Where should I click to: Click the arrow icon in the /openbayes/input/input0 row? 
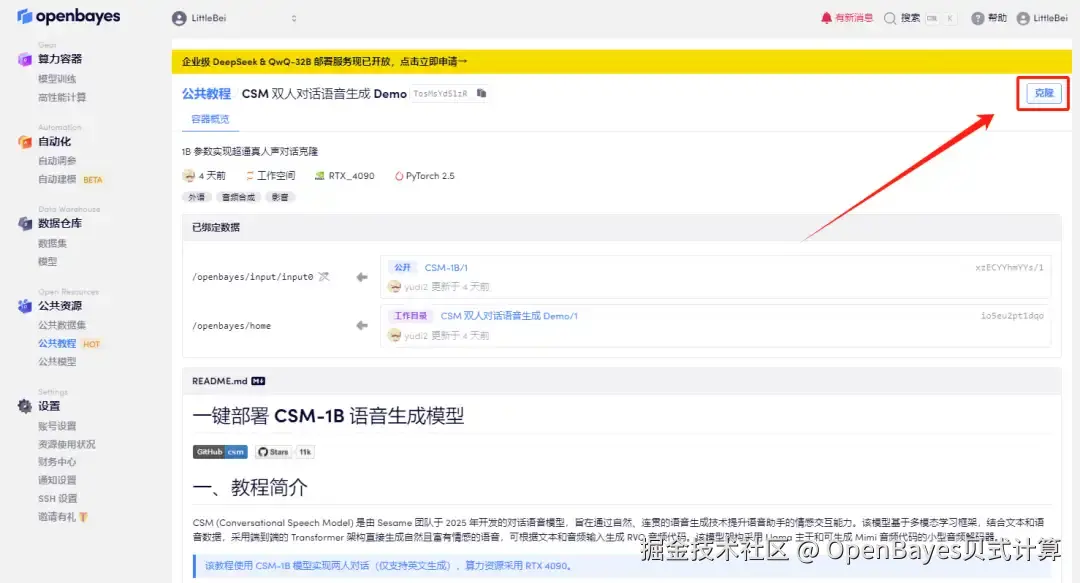tap(362, 277)
